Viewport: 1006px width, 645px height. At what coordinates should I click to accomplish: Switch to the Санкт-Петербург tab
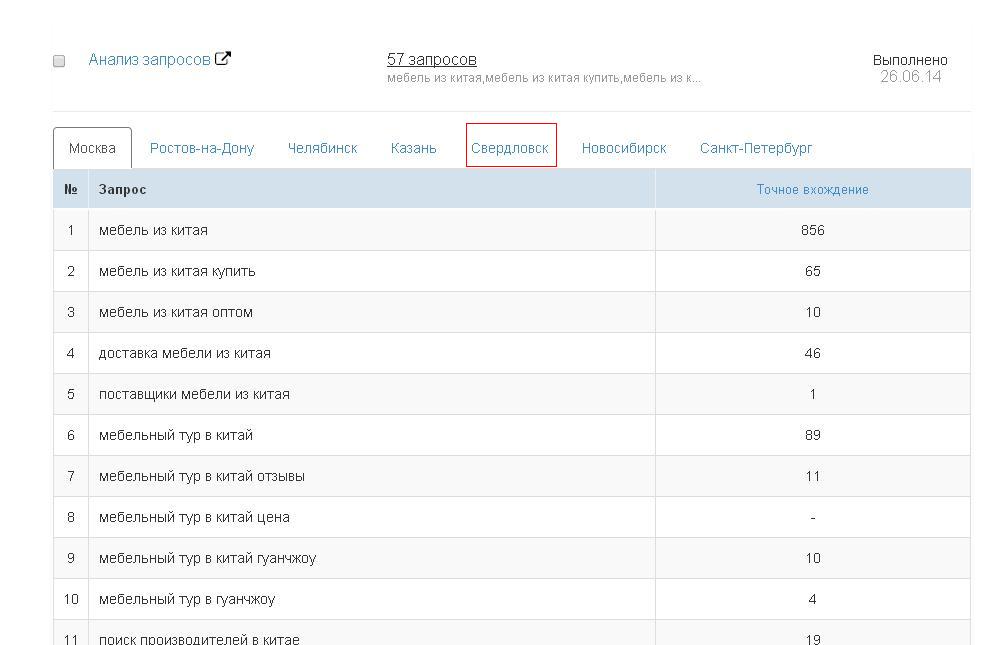point(756,148)
